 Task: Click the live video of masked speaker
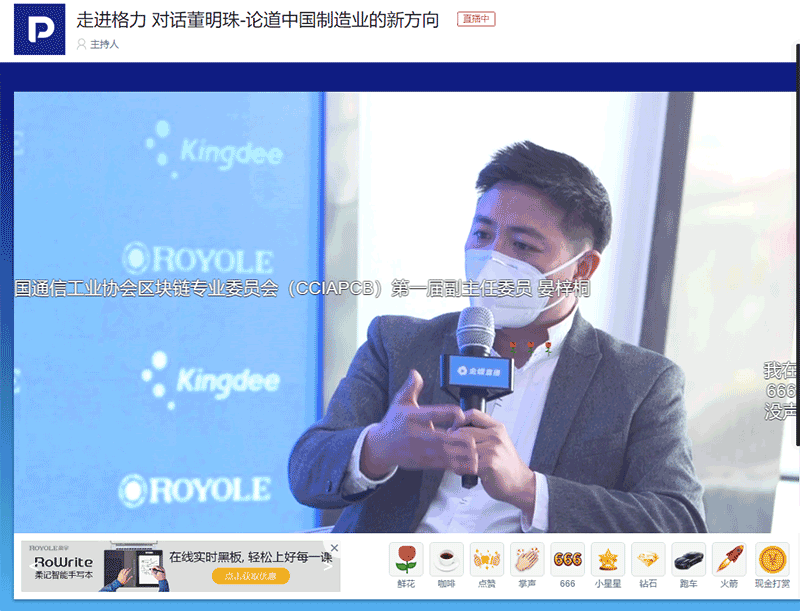(x=406, y=312)
